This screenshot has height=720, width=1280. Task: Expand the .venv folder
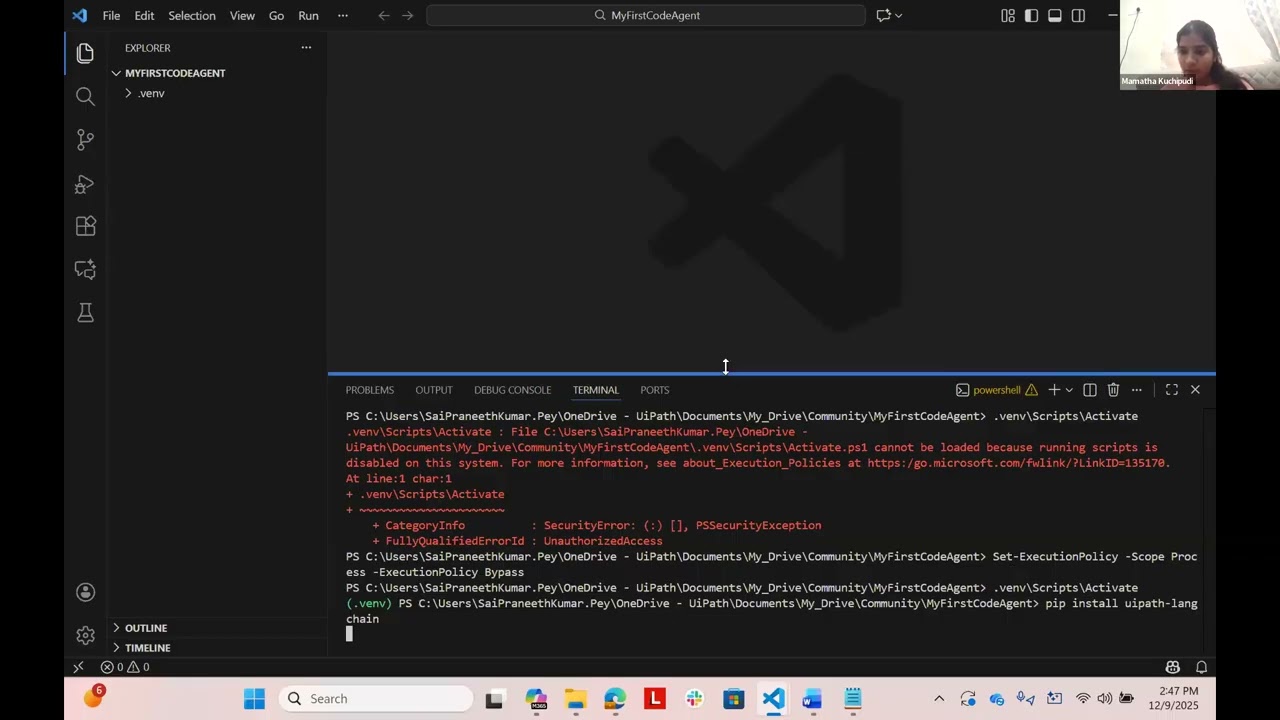[x=150, y=93]
